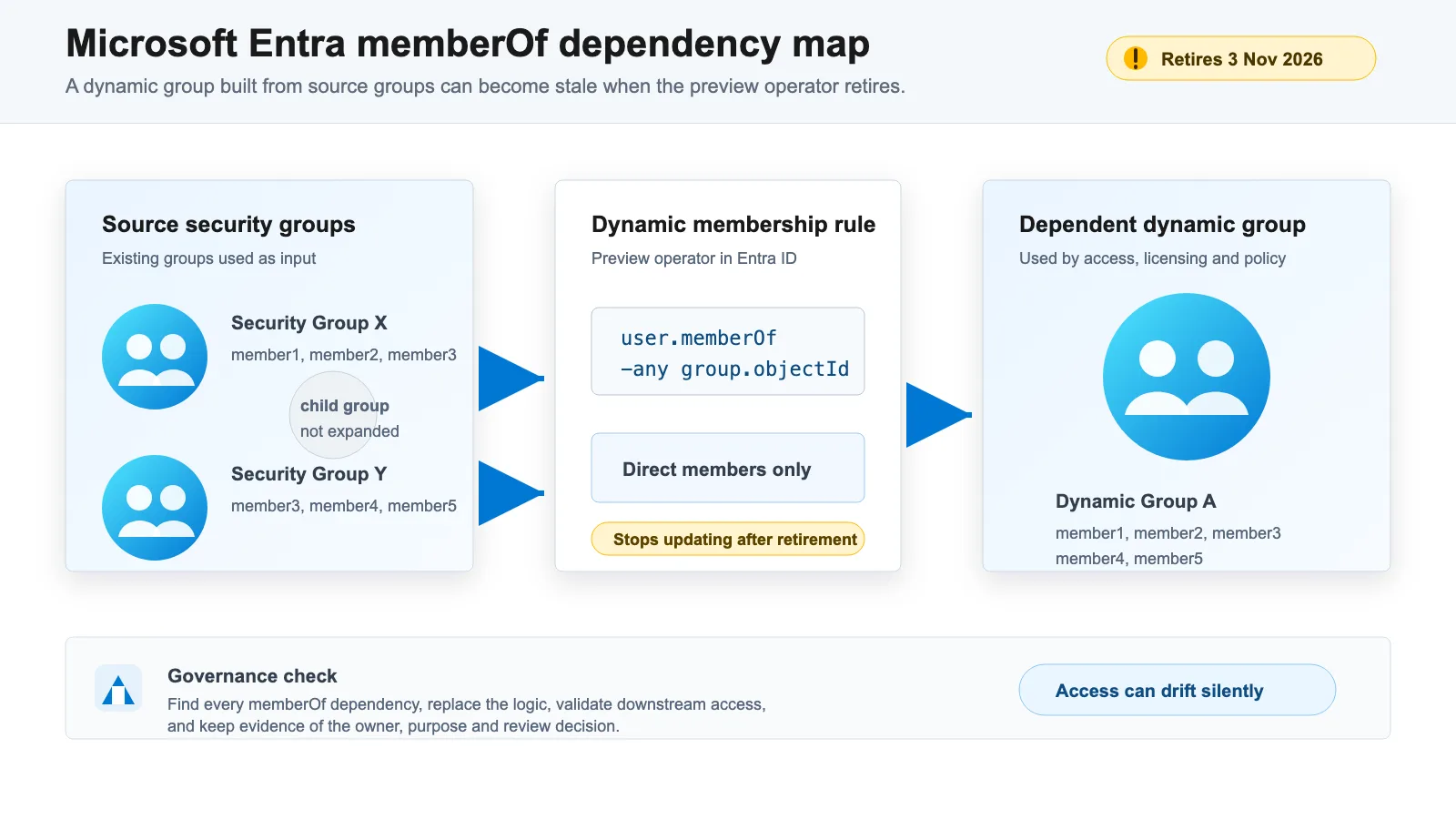This screenshot has width=1456, height=819.
Task: Select "Preview operator in Entra ID" text
Action: click(x=694, y=258)
